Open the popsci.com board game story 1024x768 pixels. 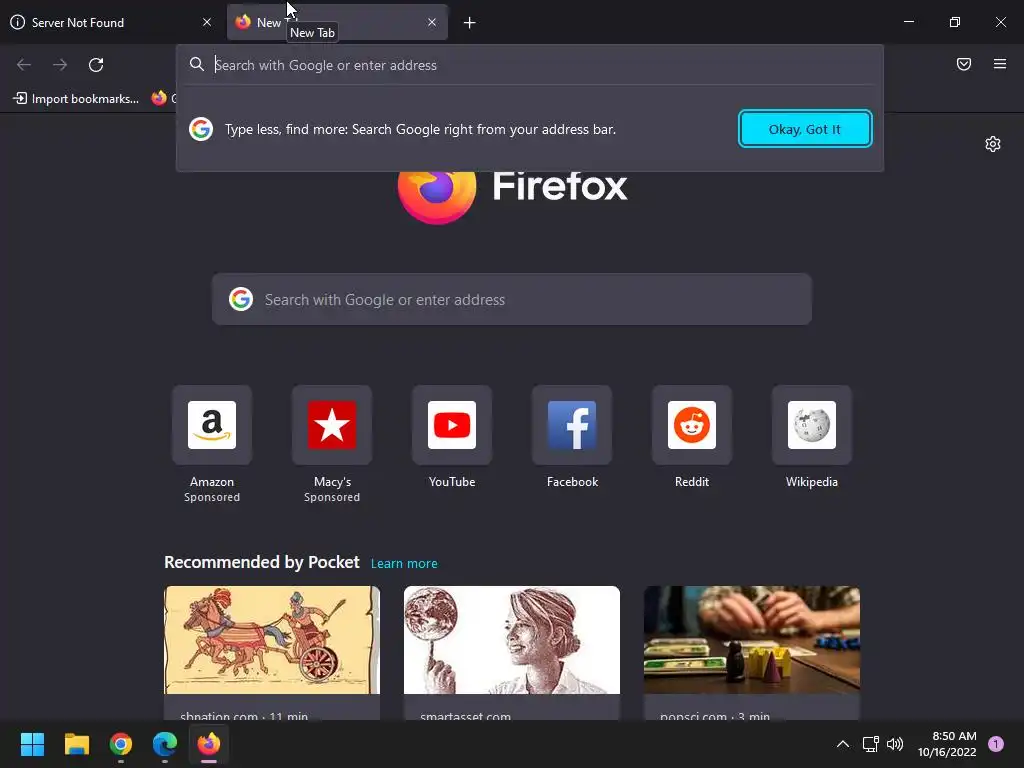(752, 640)
